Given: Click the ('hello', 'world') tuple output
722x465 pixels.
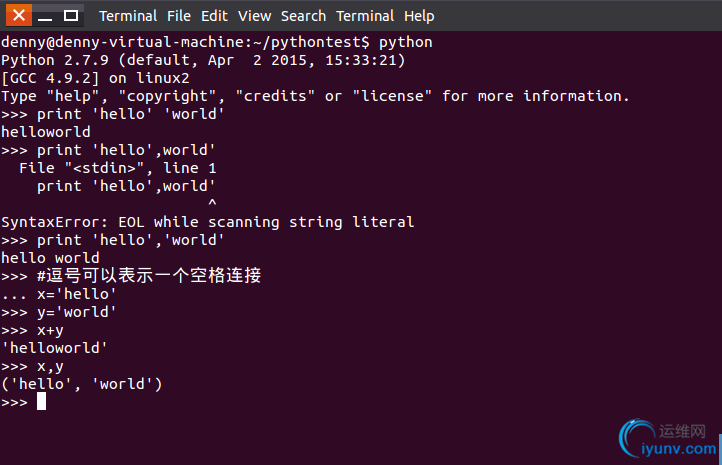Looking at the screenshot, I should [82, 384].
